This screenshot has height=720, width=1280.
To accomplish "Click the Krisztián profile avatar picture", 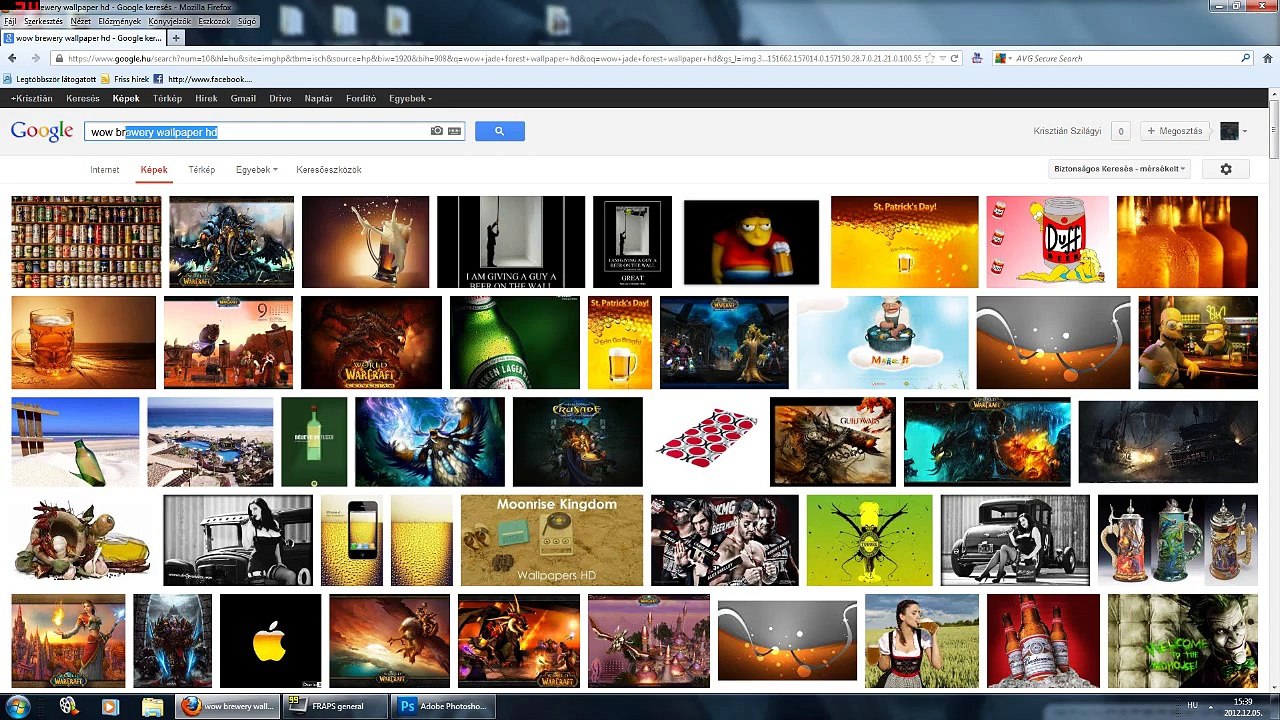I will tap(1229, 131).
